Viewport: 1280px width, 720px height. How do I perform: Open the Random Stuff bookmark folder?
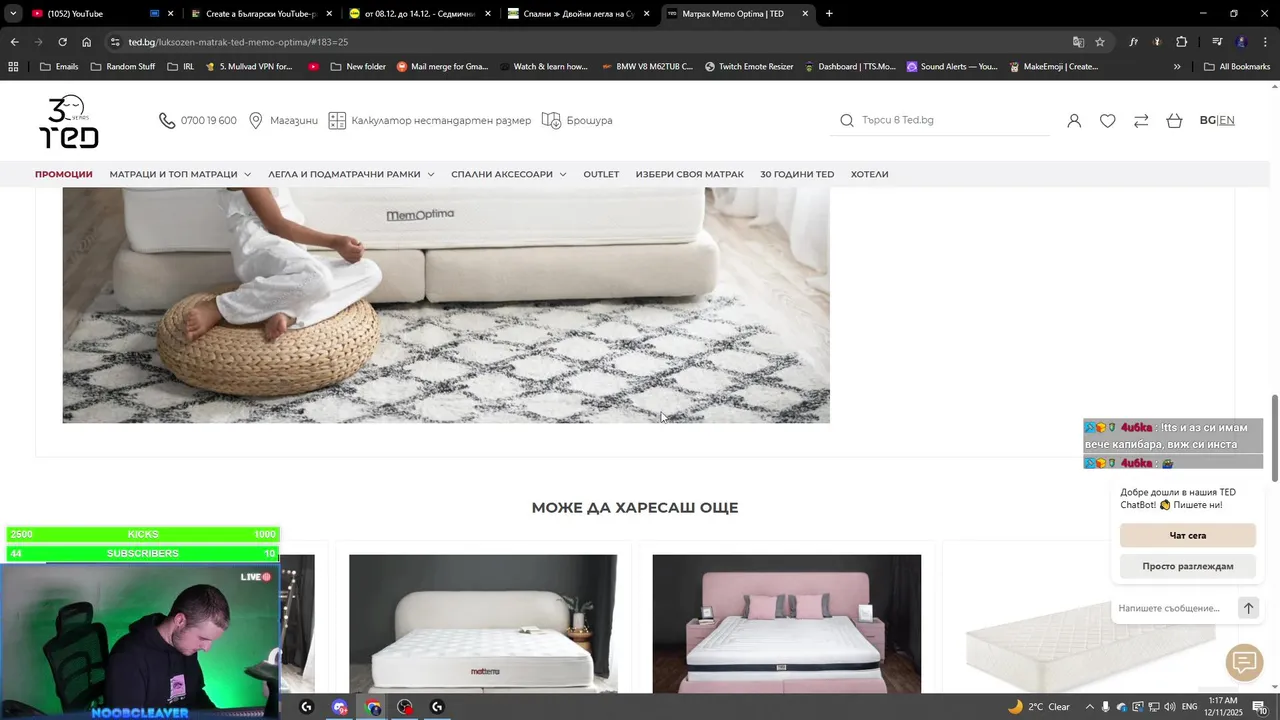click(123, 67)
